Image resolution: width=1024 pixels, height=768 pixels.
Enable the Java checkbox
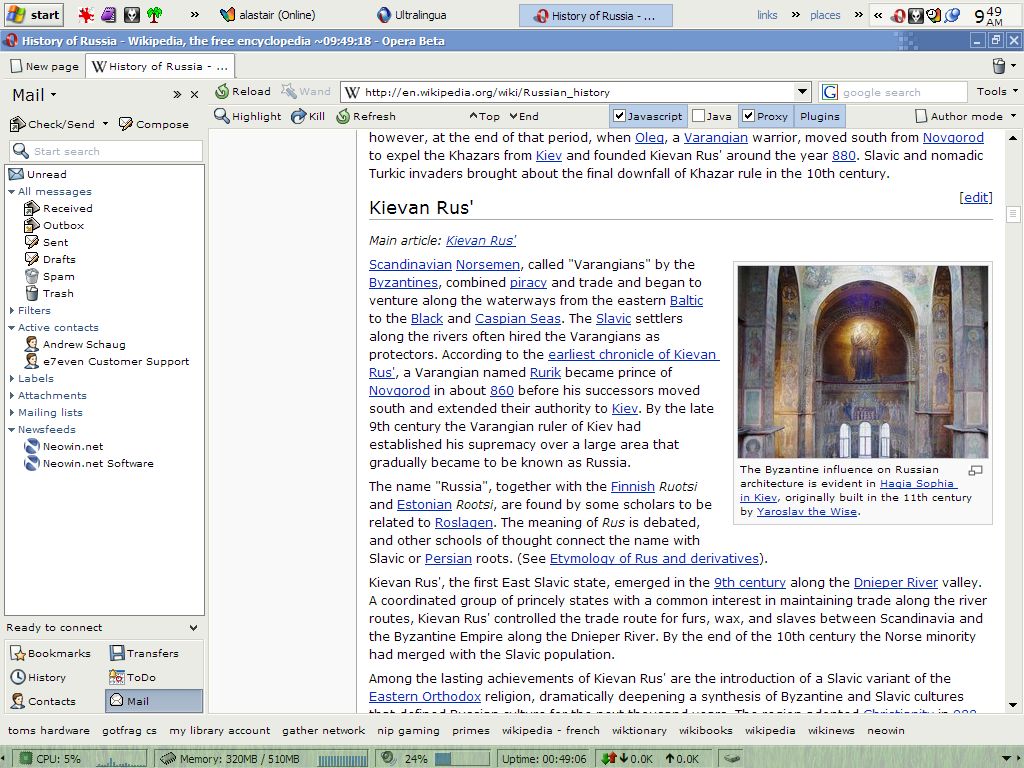coord(699,117)
